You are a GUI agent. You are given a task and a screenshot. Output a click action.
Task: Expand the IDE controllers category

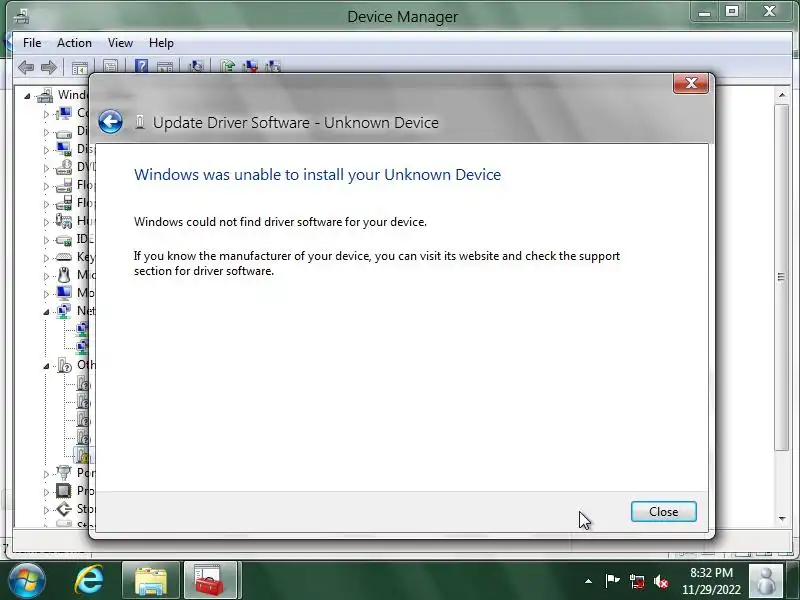click(46, 240)
